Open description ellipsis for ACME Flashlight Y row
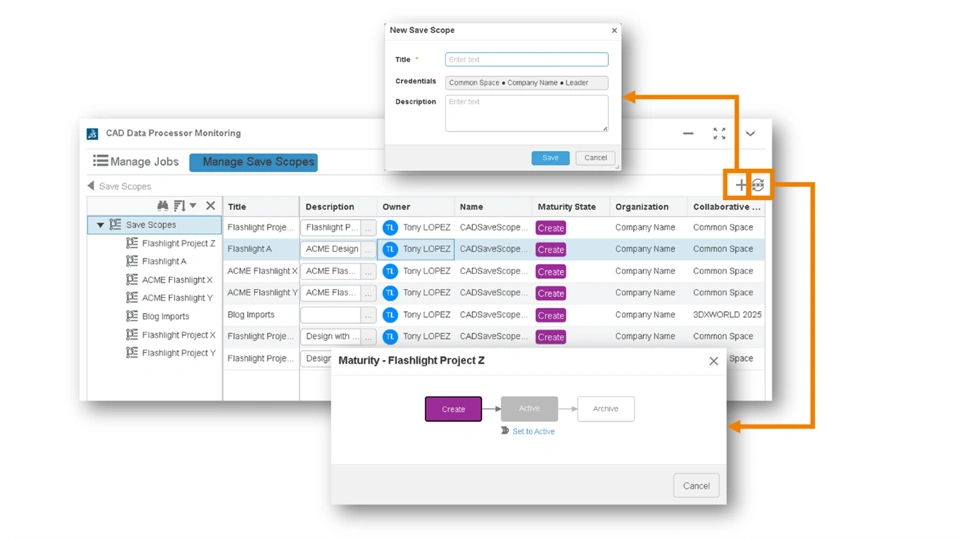Viewport: 960px width, 539px height. (x=368, y=293)
